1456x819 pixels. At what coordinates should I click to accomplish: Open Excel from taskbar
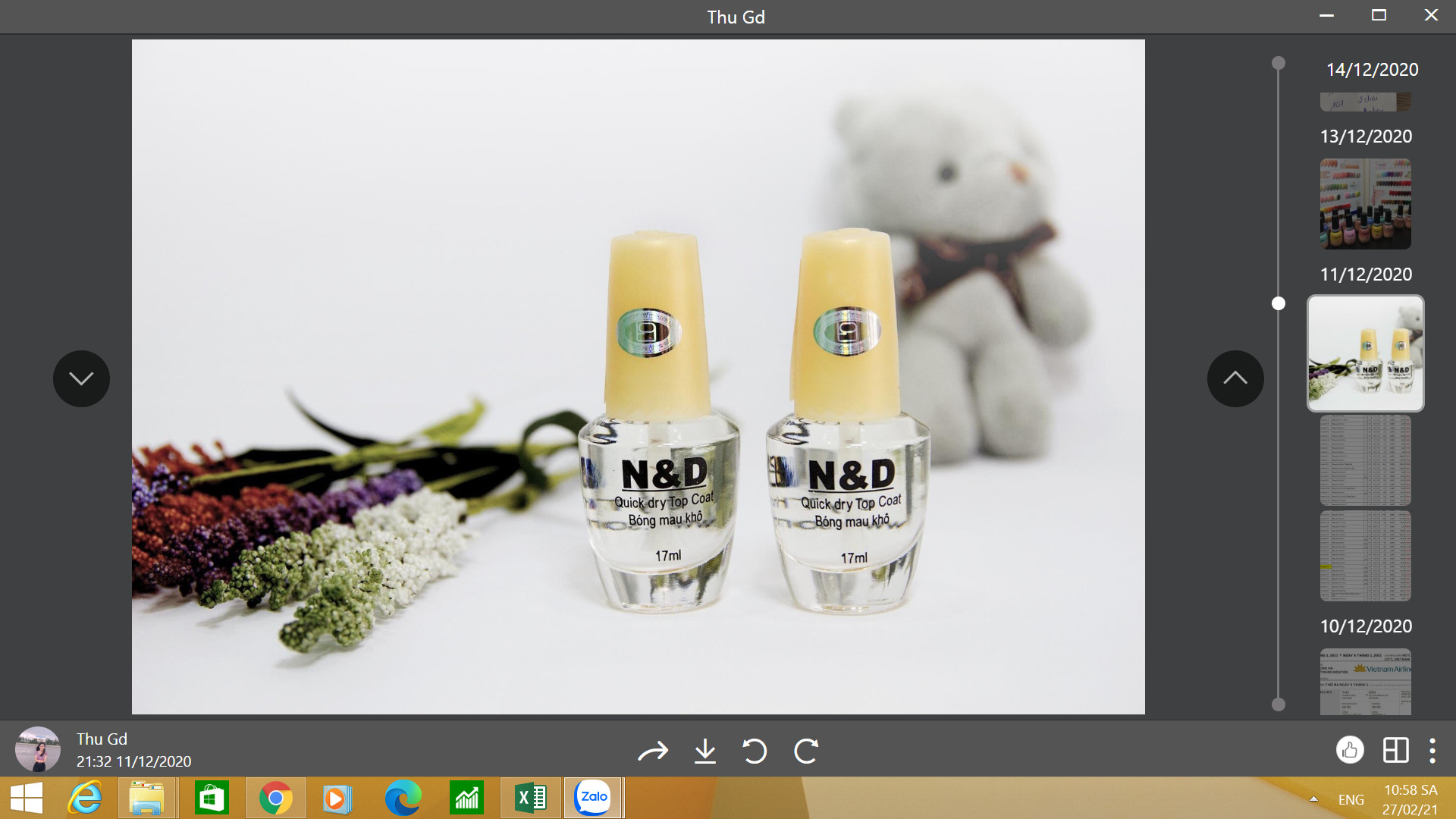(531, 799)
